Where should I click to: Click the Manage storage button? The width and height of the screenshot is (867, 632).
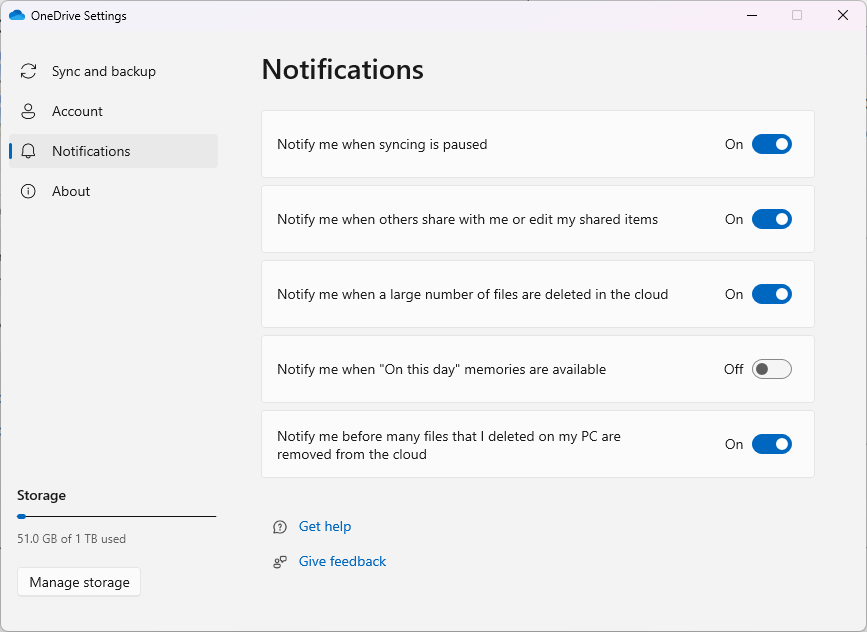coord(79,582)
